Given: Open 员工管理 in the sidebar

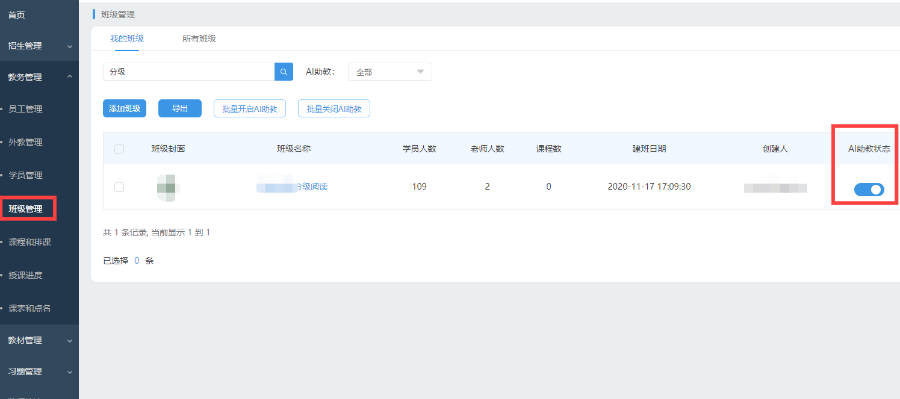Looking at the screenshot, I should (x=25, y=109).
